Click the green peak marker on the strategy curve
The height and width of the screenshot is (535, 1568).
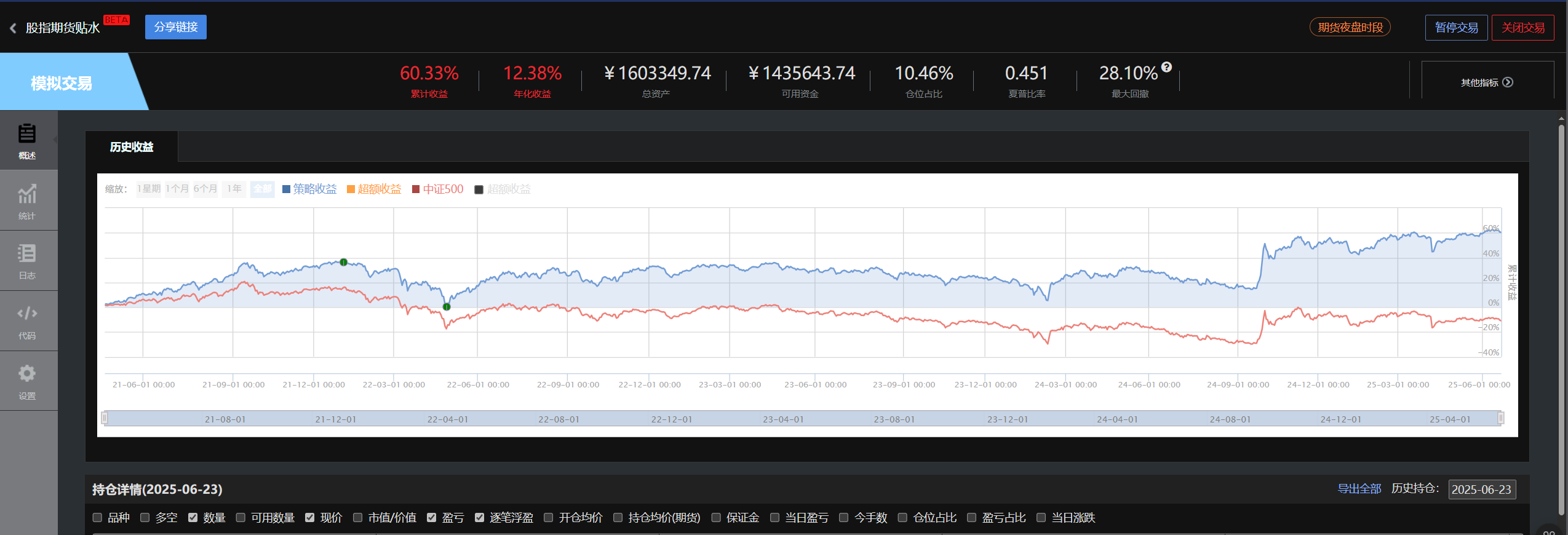[344, 262]
